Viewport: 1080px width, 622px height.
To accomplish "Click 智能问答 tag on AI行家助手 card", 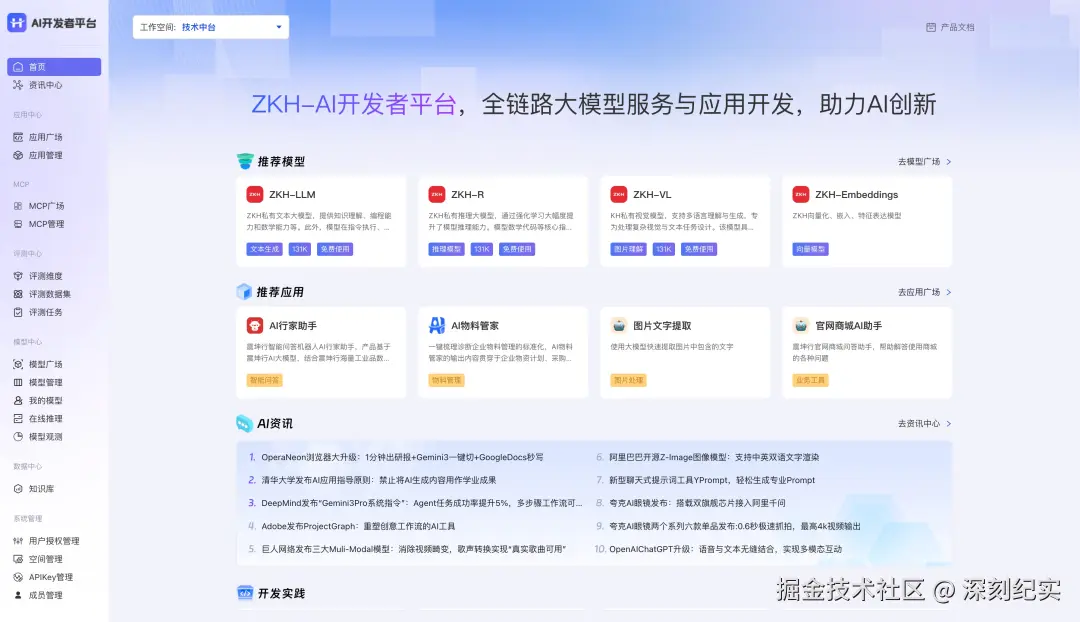I will click(264, 380).
